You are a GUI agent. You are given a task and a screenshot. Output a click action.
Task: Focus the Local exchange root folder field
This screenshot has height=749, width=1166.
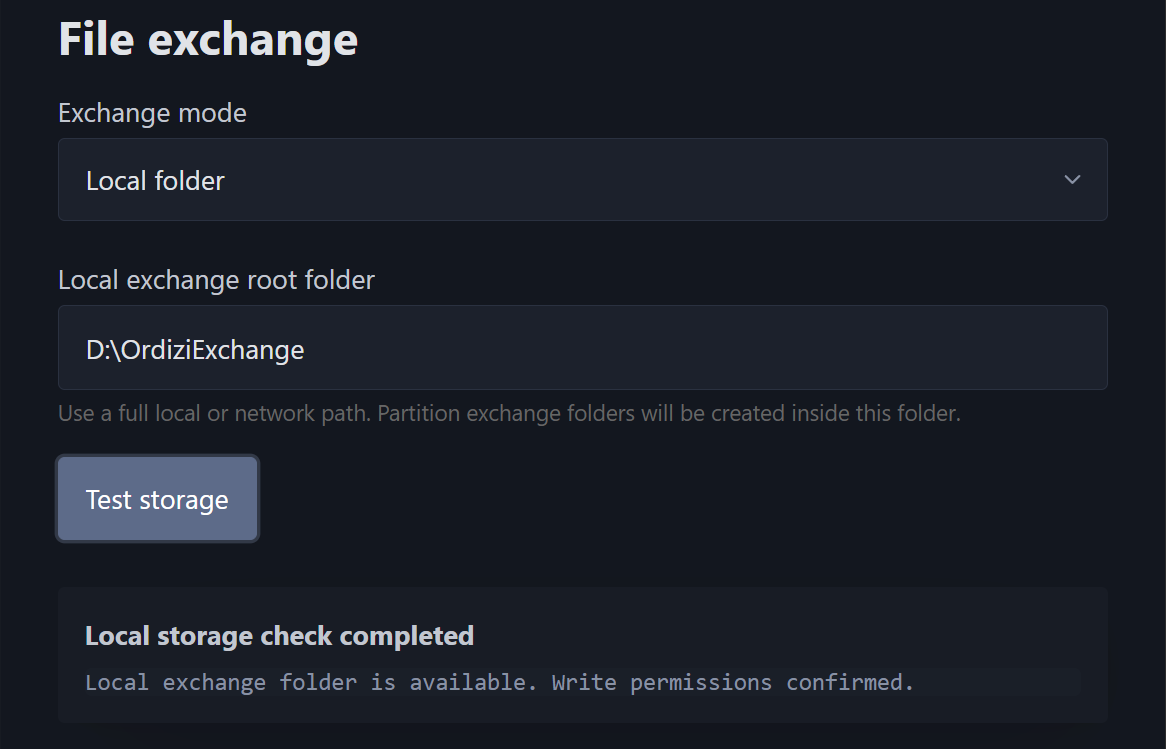(583, 347)
